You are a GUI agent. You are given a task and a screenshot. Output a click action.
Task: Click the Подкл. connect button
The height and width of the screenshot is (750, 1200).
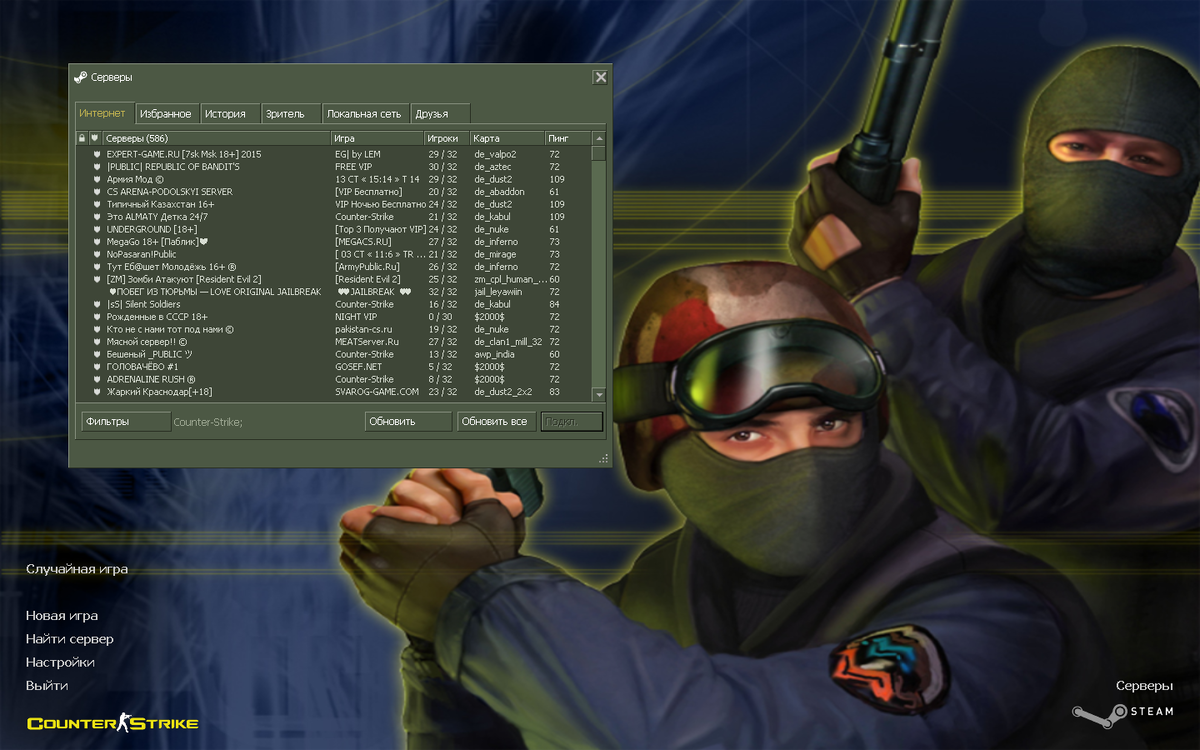572,422
